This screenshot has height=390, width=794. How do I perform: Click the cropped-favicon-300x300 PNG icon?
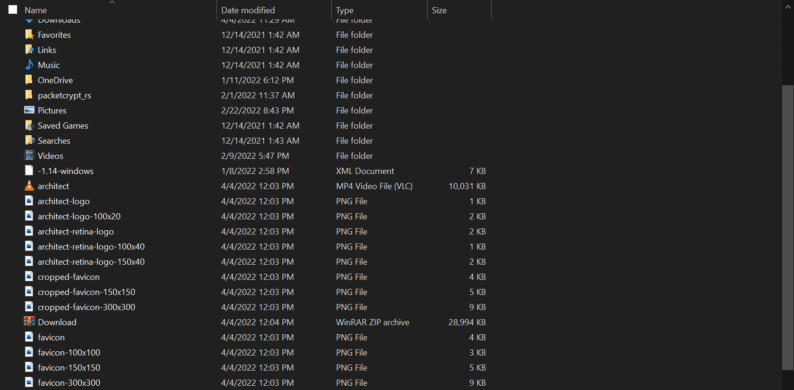[x=29, y=307]
